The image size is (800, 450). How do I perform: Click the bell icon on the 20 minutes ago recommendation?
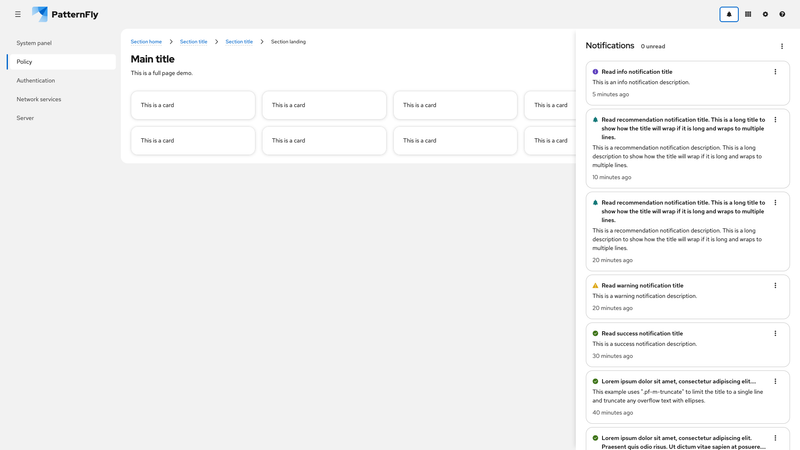(x=595, y=203)
